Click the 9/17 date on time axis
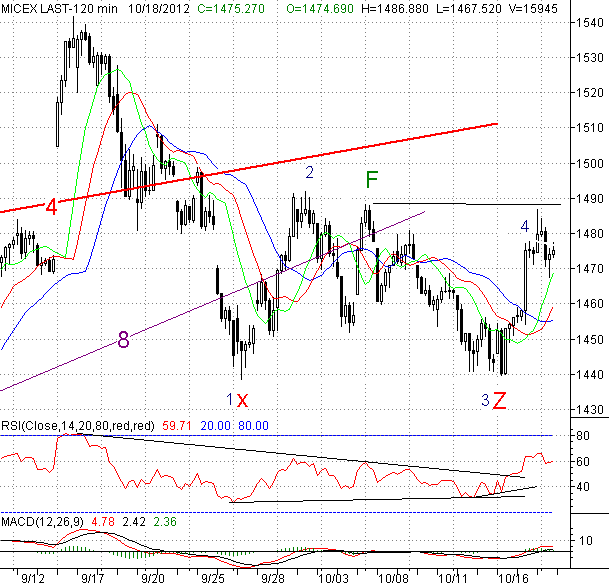Viewport: 609px width, 588px height. tap(94, 579)
